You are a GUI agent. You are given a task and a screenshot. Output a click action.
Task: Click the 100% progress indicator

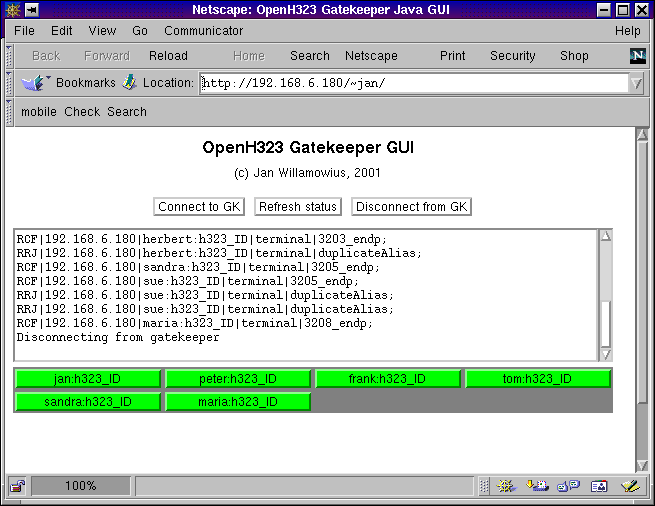coord(81,486)
